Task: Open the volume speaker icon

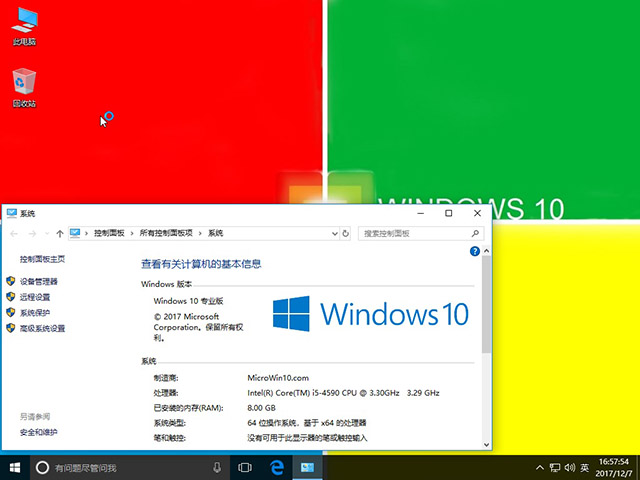Action: [x=569, y=468]
